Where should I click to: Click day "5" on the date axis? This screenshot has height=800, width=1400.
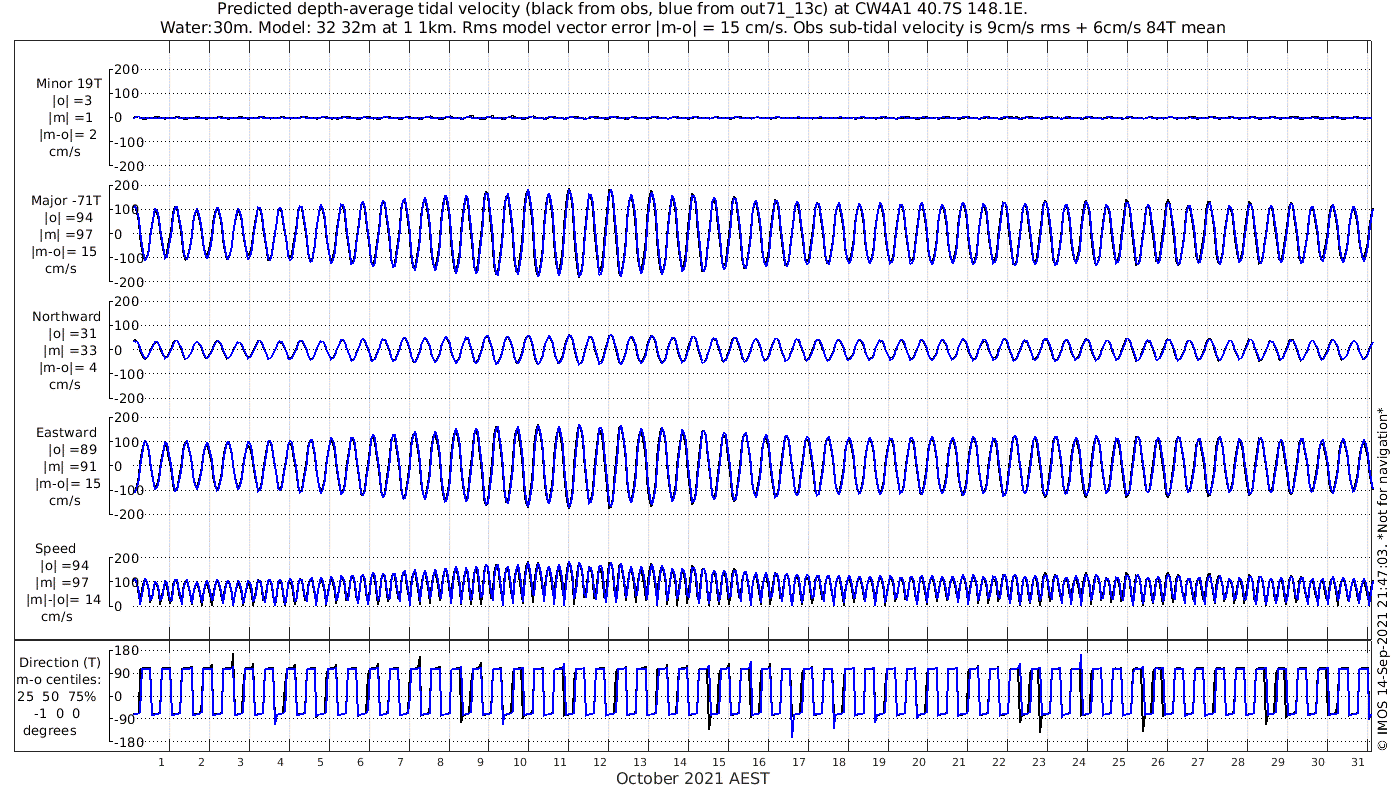tap(321, 763)
